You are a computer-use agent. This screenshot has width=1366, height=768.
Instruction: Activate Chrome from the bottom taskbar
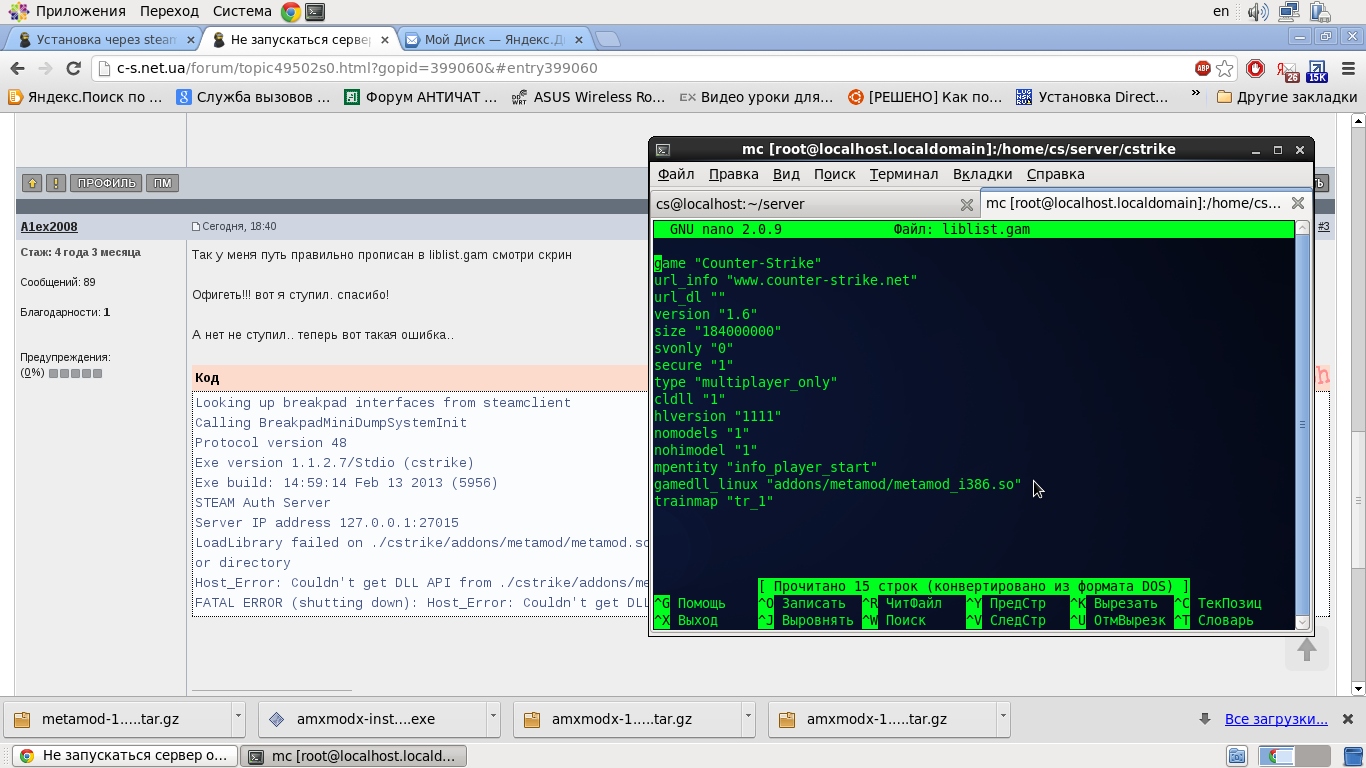point(124,755)
